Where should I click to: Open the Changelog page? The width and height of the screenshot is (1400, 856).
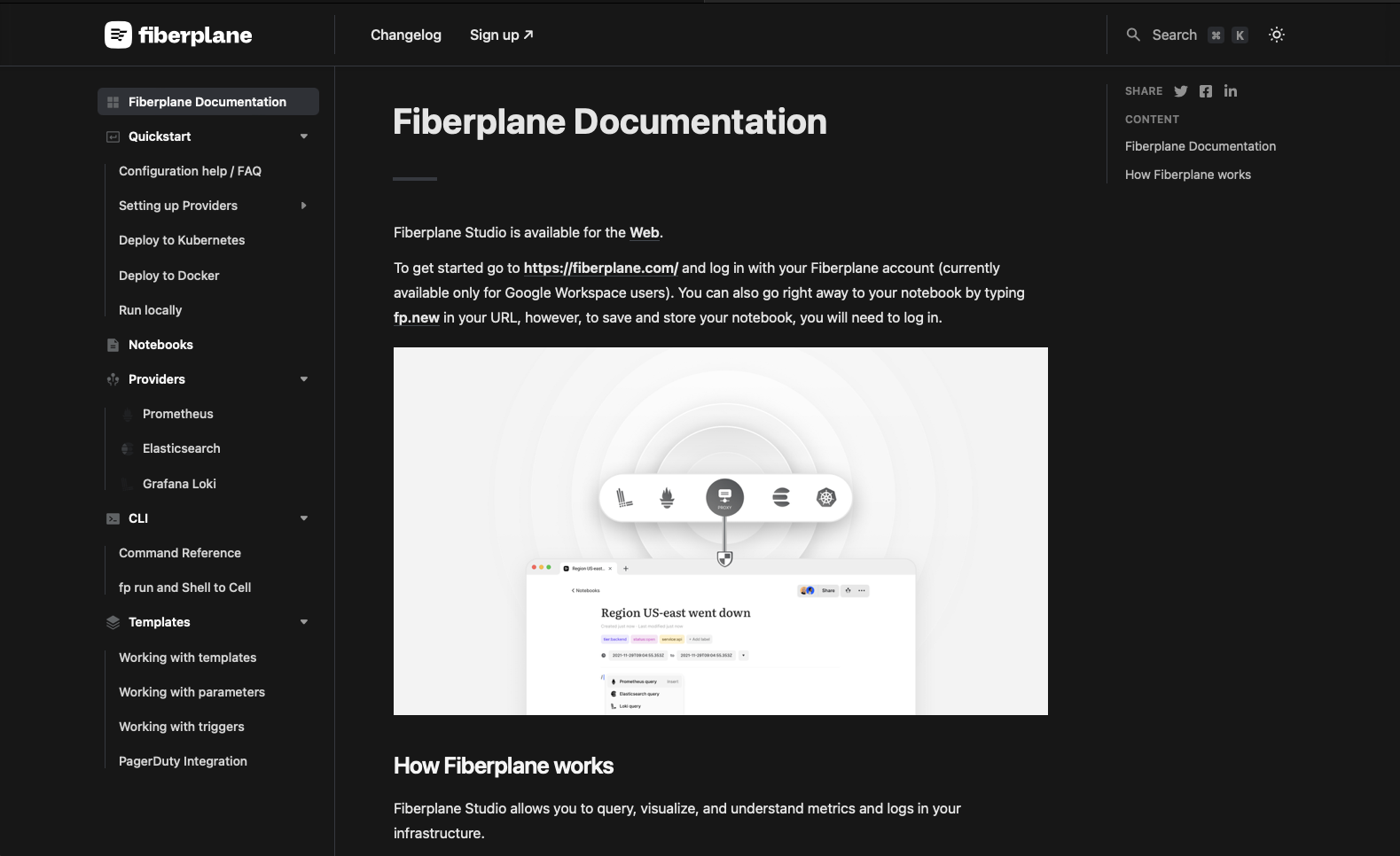pyautogui.click(x=406, y=35)
